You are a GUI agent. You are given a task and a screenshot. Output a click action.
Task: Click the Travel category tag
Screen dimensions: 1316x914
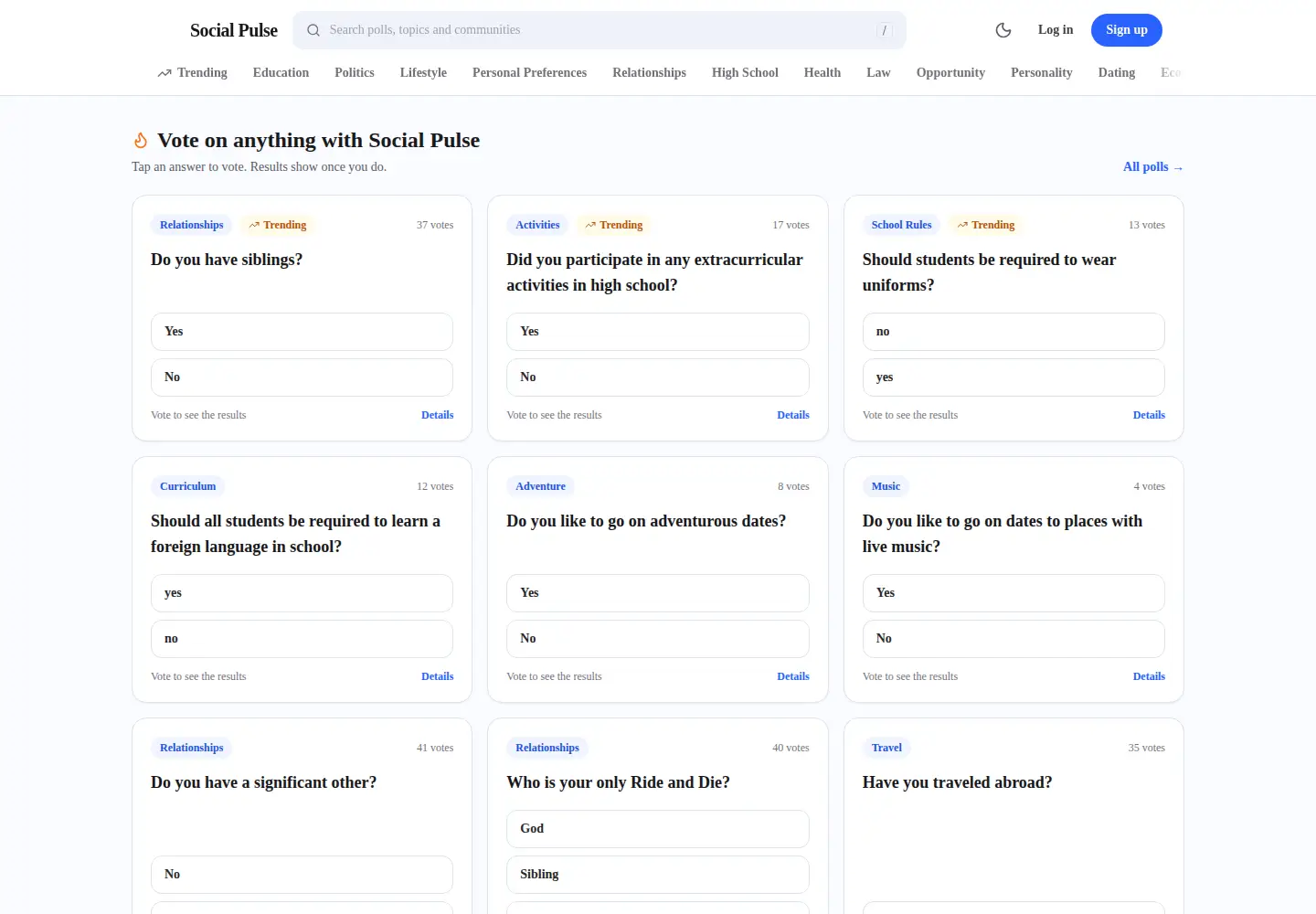tap(886, 748)
